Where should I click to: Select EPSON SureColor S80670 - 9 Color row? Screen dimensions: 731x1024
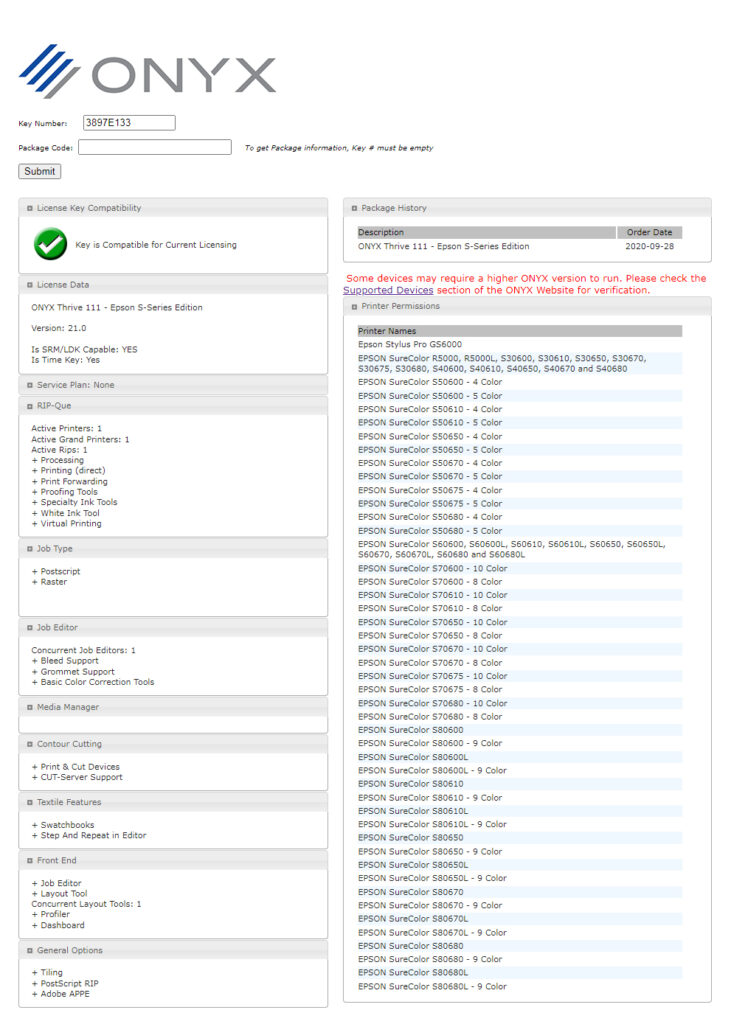519,906
